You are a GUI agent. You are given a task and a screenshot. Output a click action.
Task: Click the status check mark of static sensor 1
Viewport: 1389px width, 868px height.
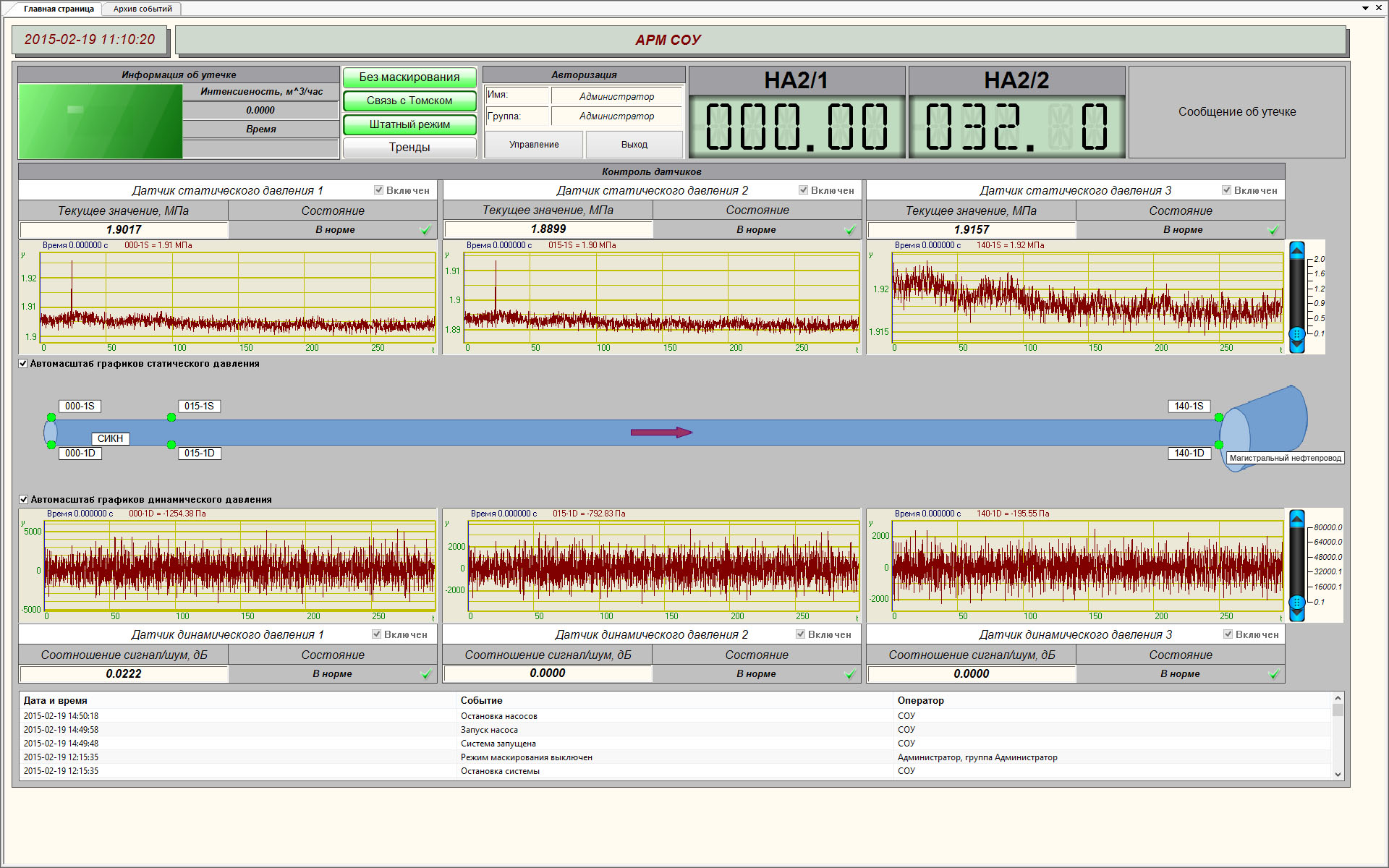click(425, 230)
